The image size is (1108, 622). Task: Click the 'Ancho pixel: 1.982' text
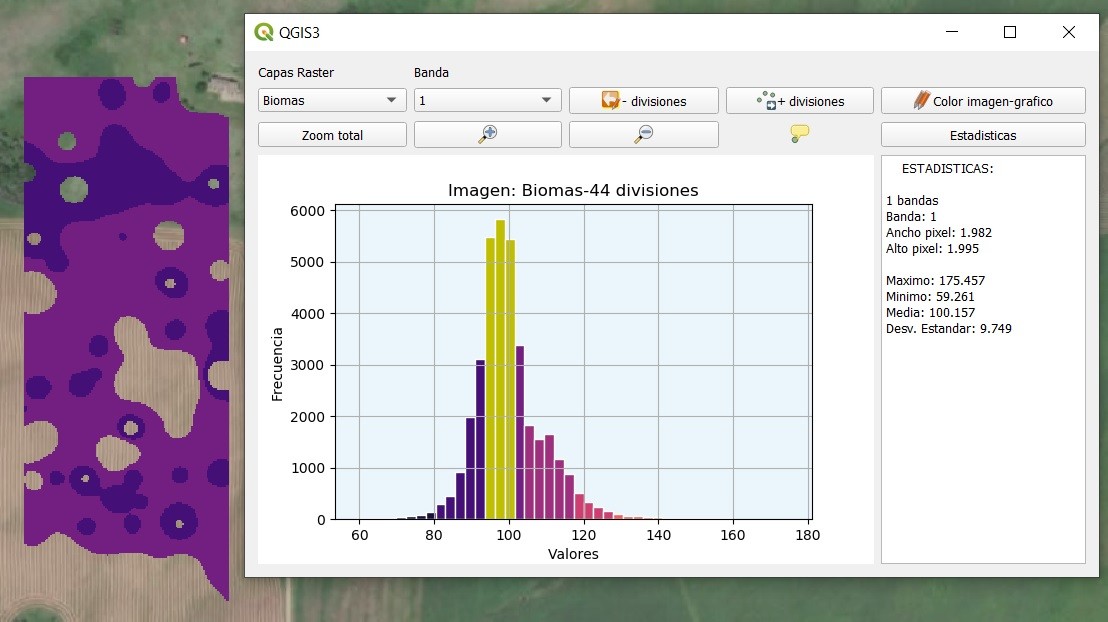tap(938, 233)
